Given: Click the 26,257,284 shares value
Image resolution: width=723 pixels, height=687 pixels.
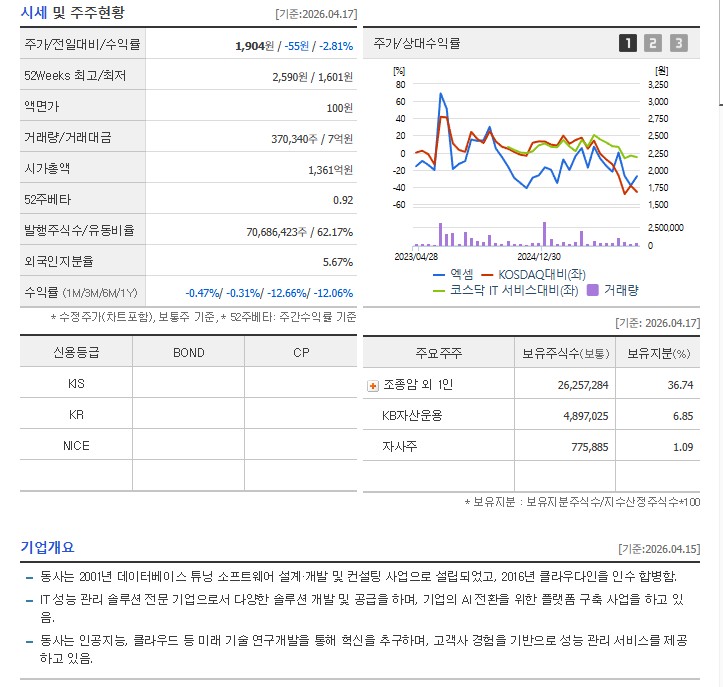Looking at the screenshot, I should point(583,385).
